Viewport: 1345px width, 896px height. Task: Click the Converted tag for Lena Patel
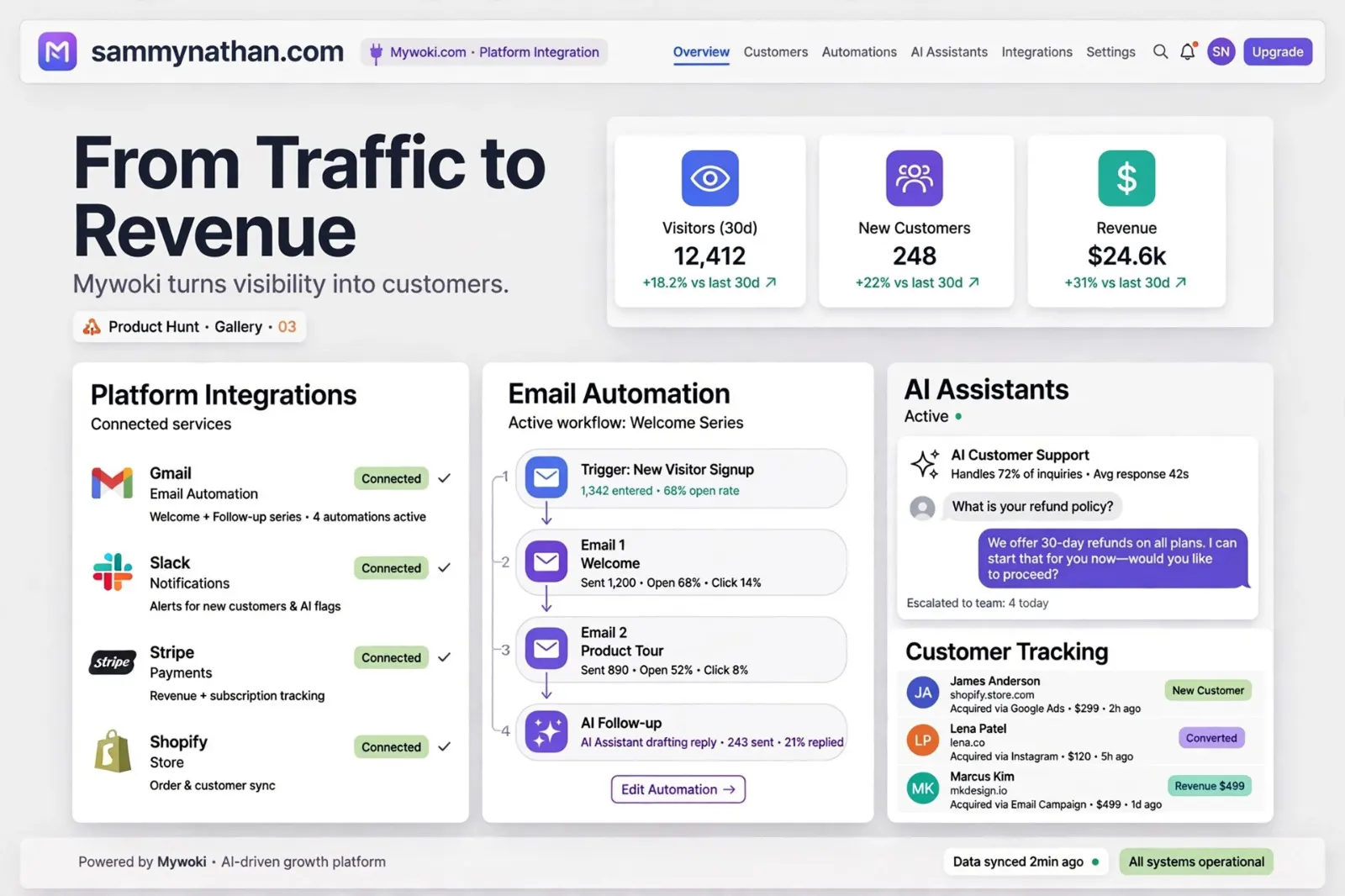1211,738
